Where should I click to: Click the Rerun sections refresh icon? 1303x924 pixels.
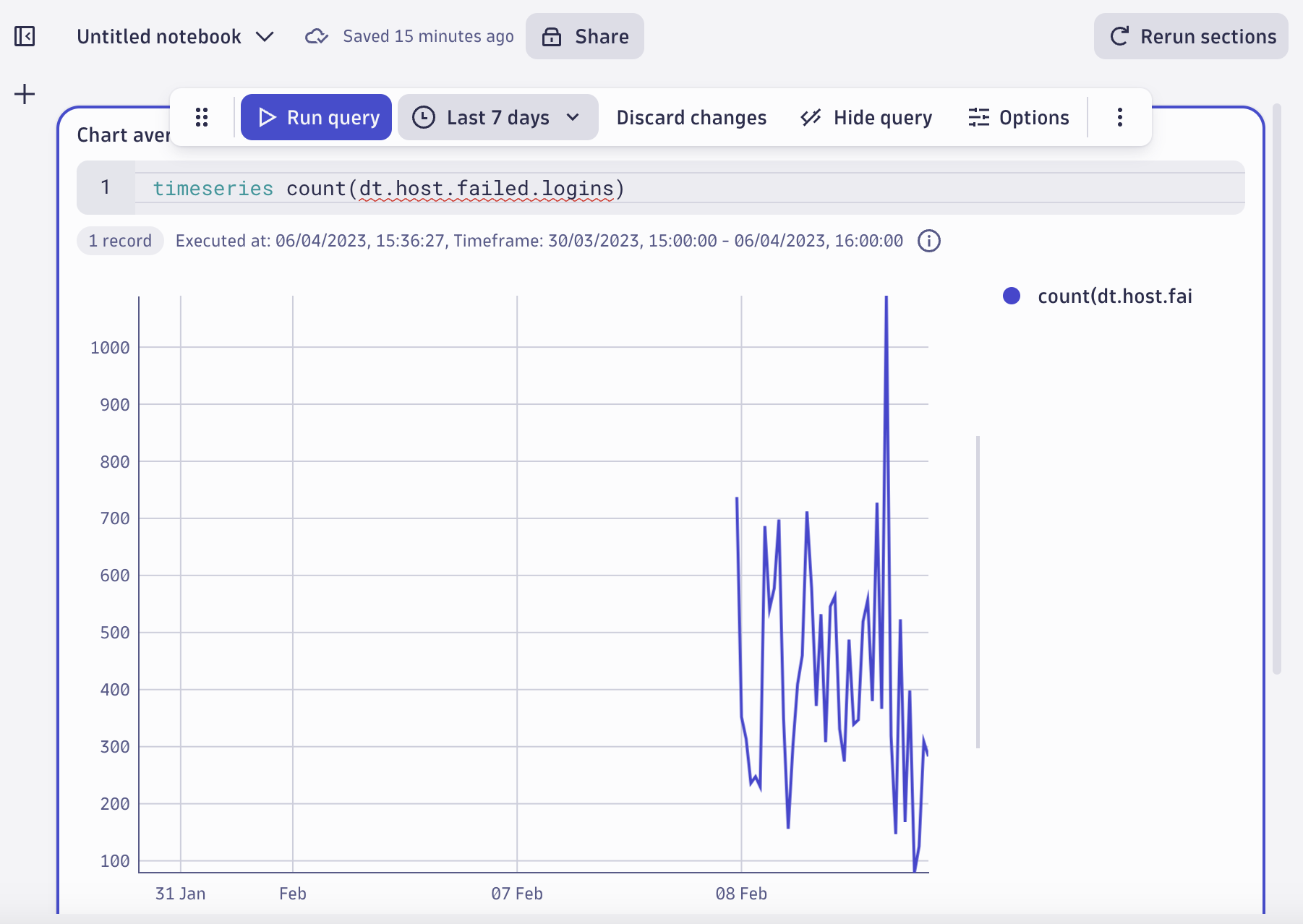click(1119, 36)
